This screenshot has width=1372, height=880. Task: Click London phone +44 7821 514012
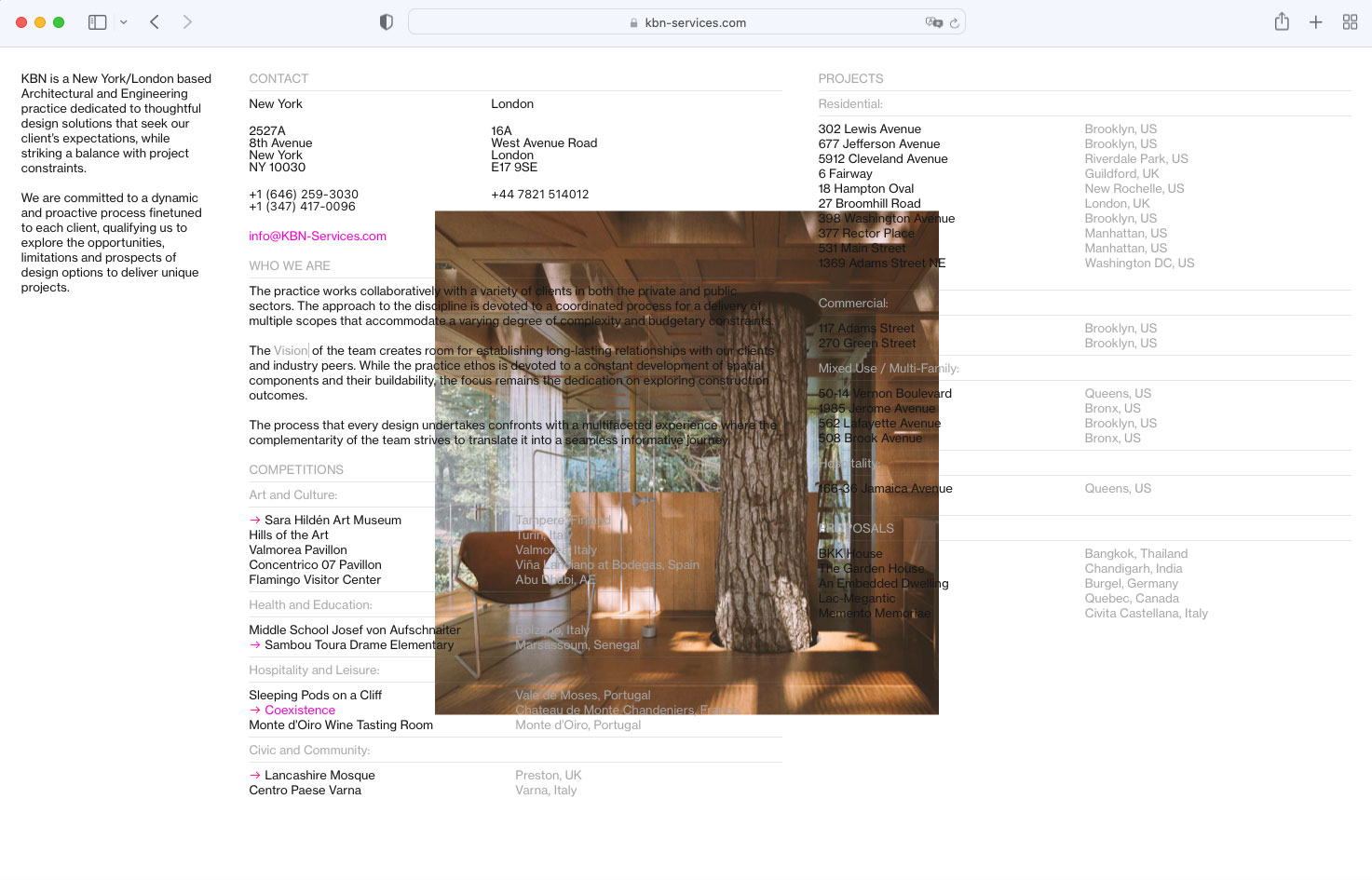(539, 195)
